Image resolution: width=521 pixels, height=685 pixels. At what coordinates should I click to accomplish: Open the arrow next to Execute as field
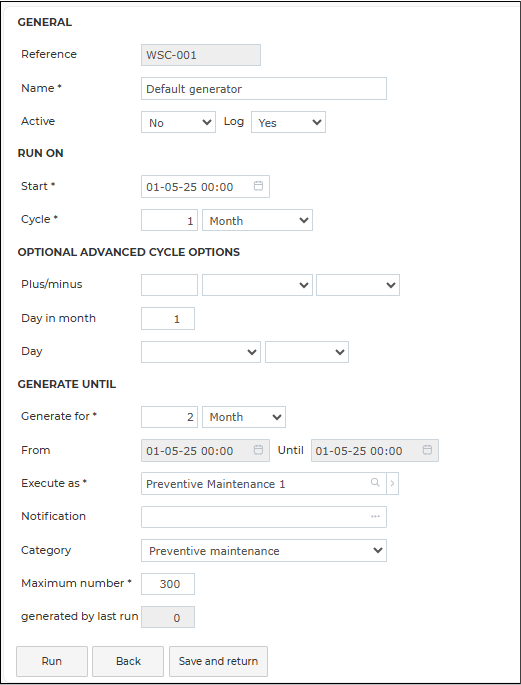click(x=392, y=484)
